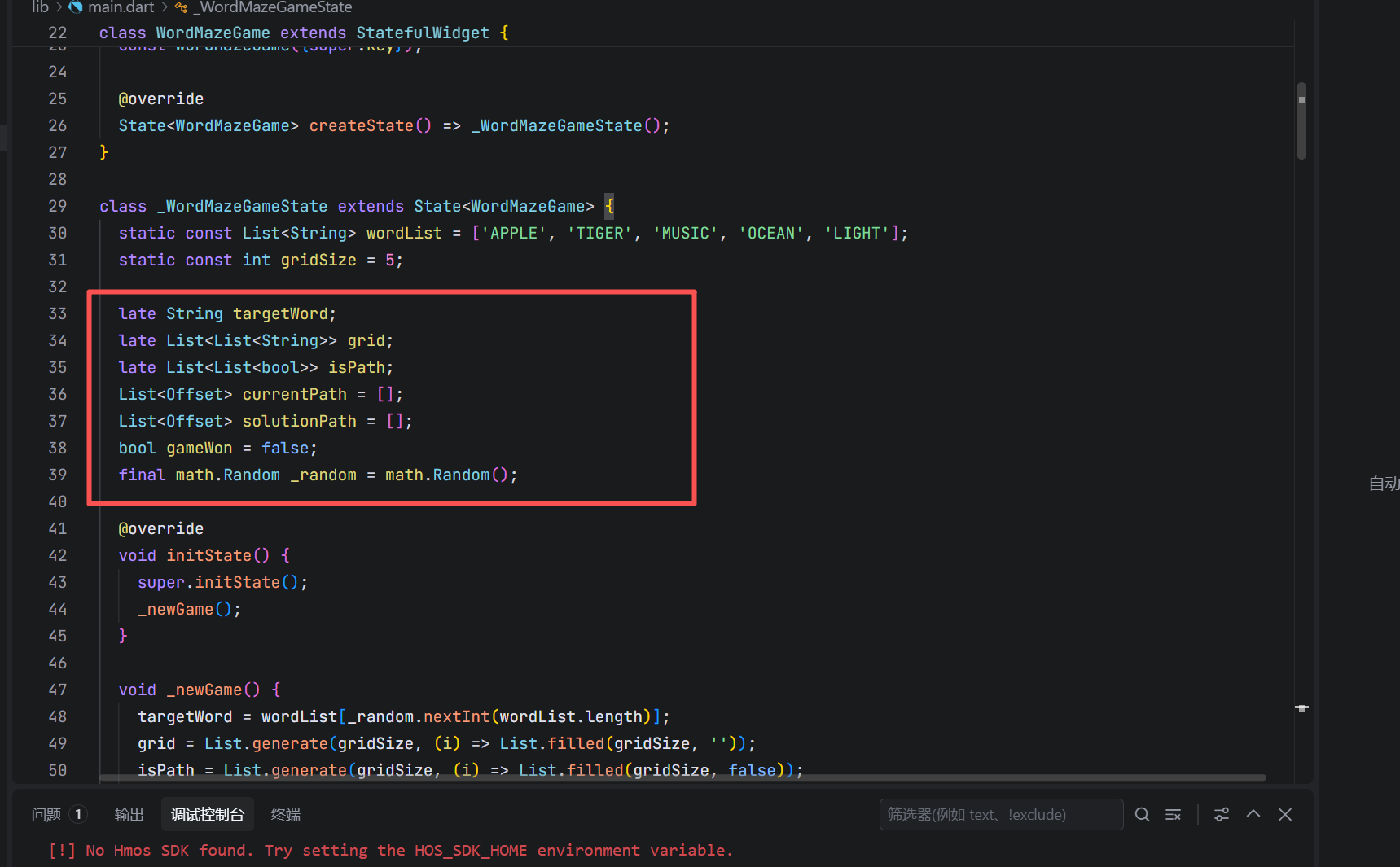
Task: Click @override annotation on line 41
Action: (x=161, y=528)
